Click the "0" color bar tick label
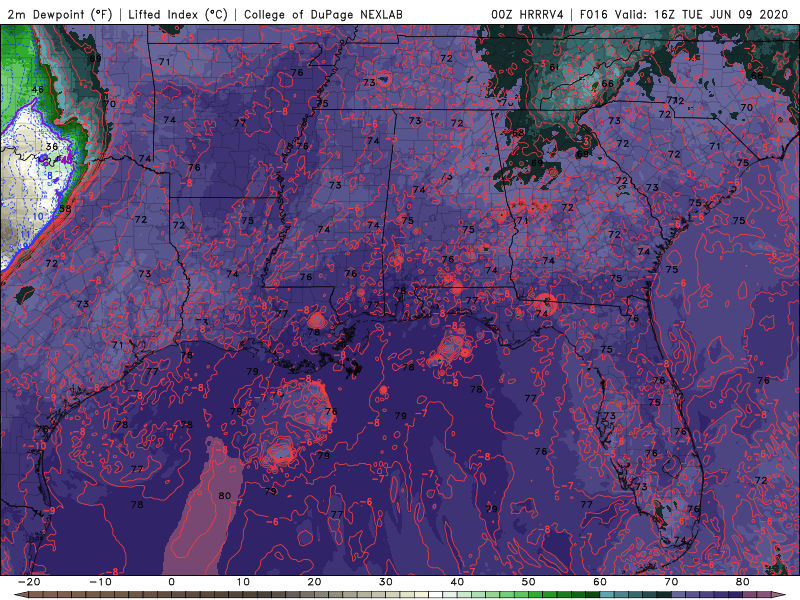The height and width of the screenshot is (600, 800). pyautogui.click(x=171, y=582)
